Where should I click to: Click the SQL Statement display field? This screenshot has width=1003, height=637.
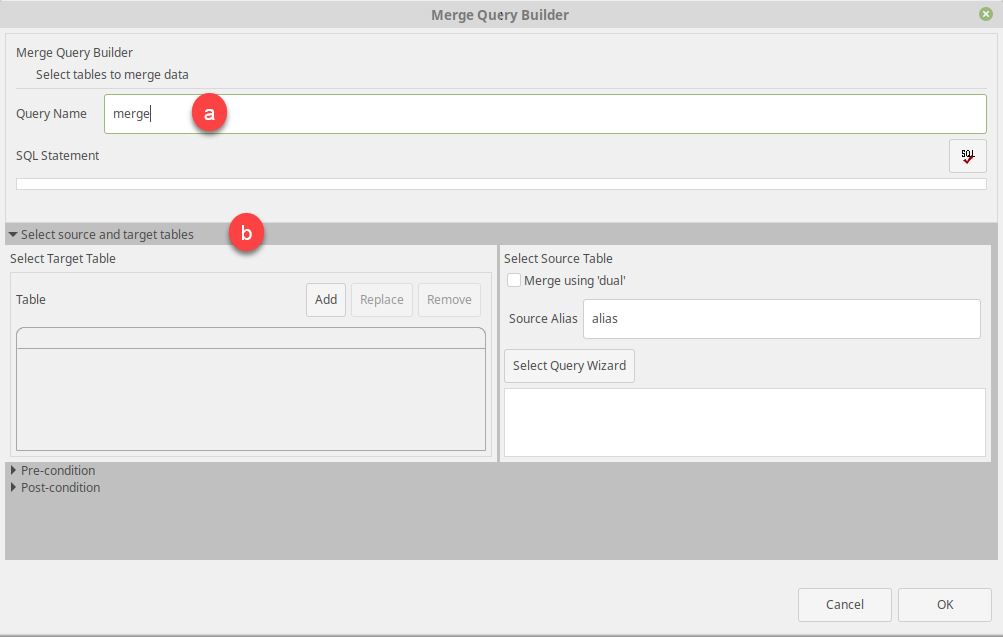point(500,184)
